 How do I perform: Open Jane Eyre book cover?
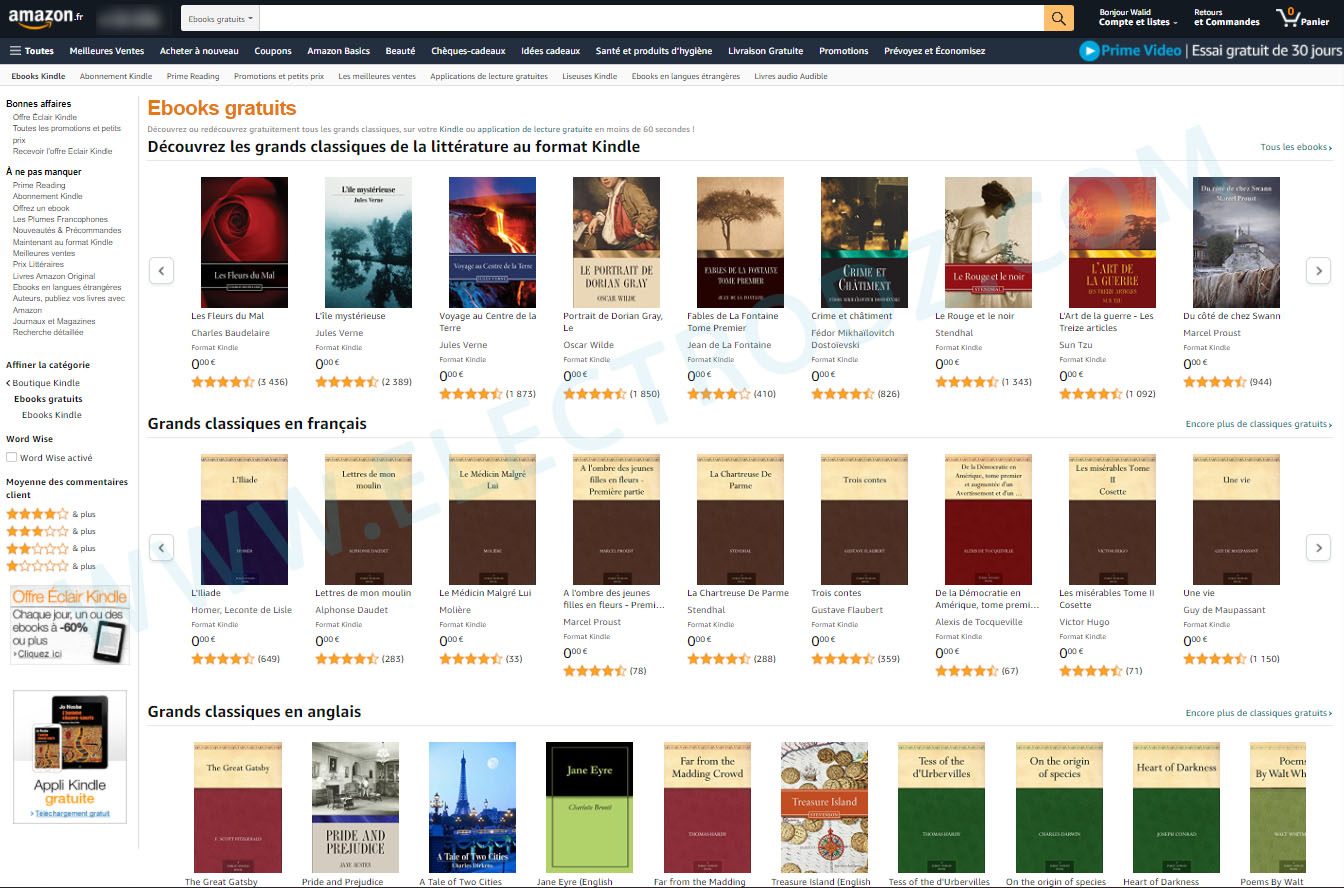point(589,807)
